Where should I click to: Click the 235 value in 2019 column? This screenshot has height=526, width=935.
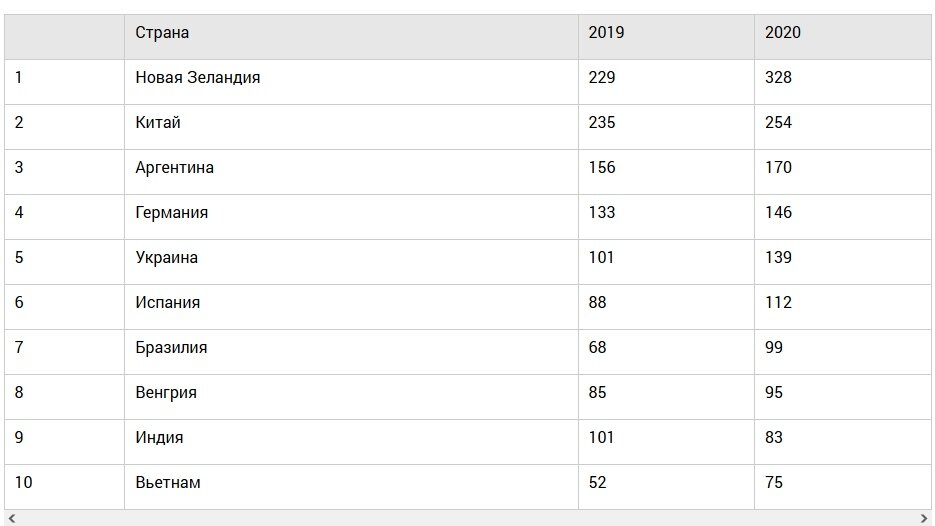pos(602,123)
